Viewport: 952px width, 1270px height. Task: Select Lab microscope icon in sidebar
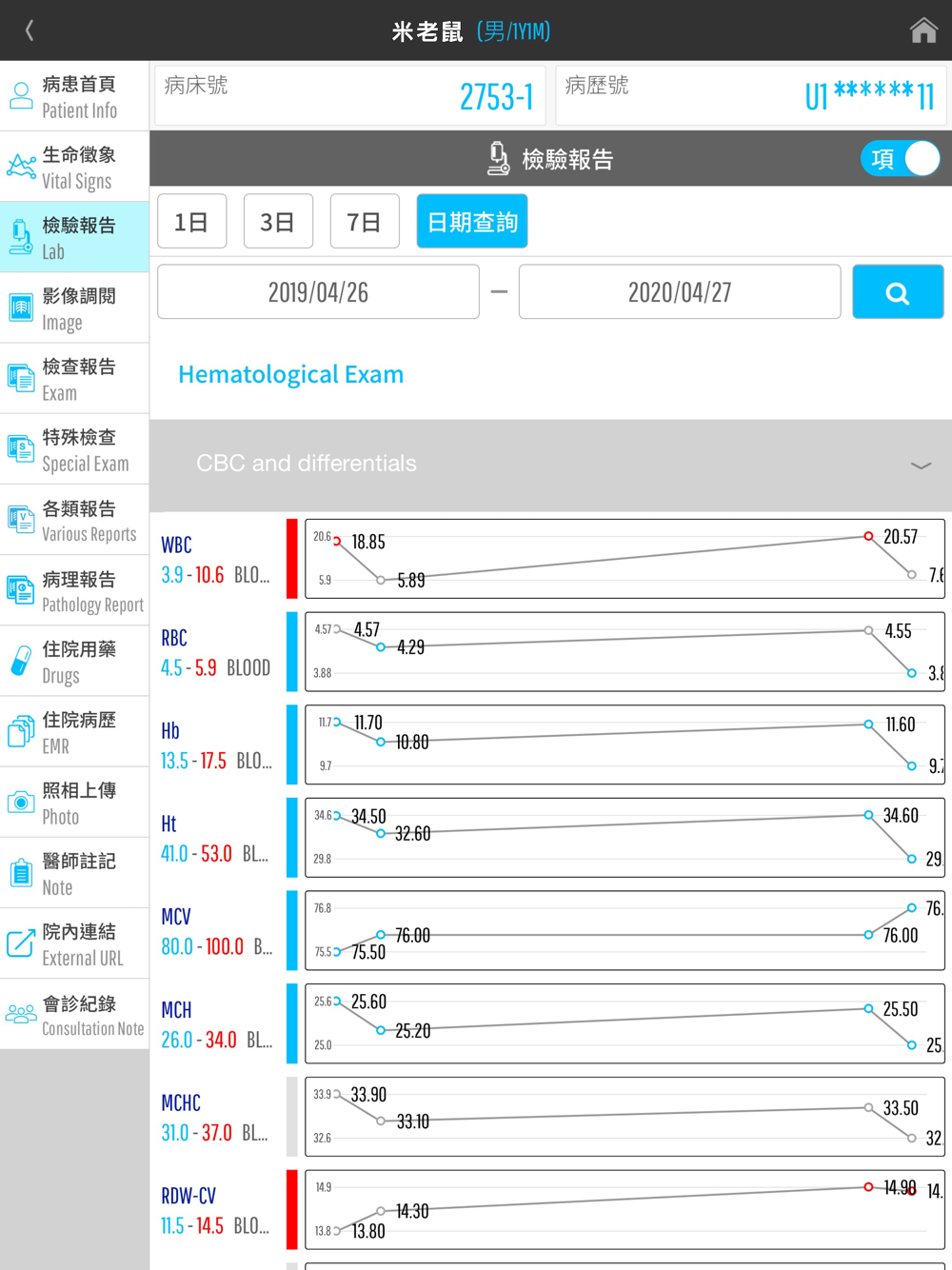[21, 237]
